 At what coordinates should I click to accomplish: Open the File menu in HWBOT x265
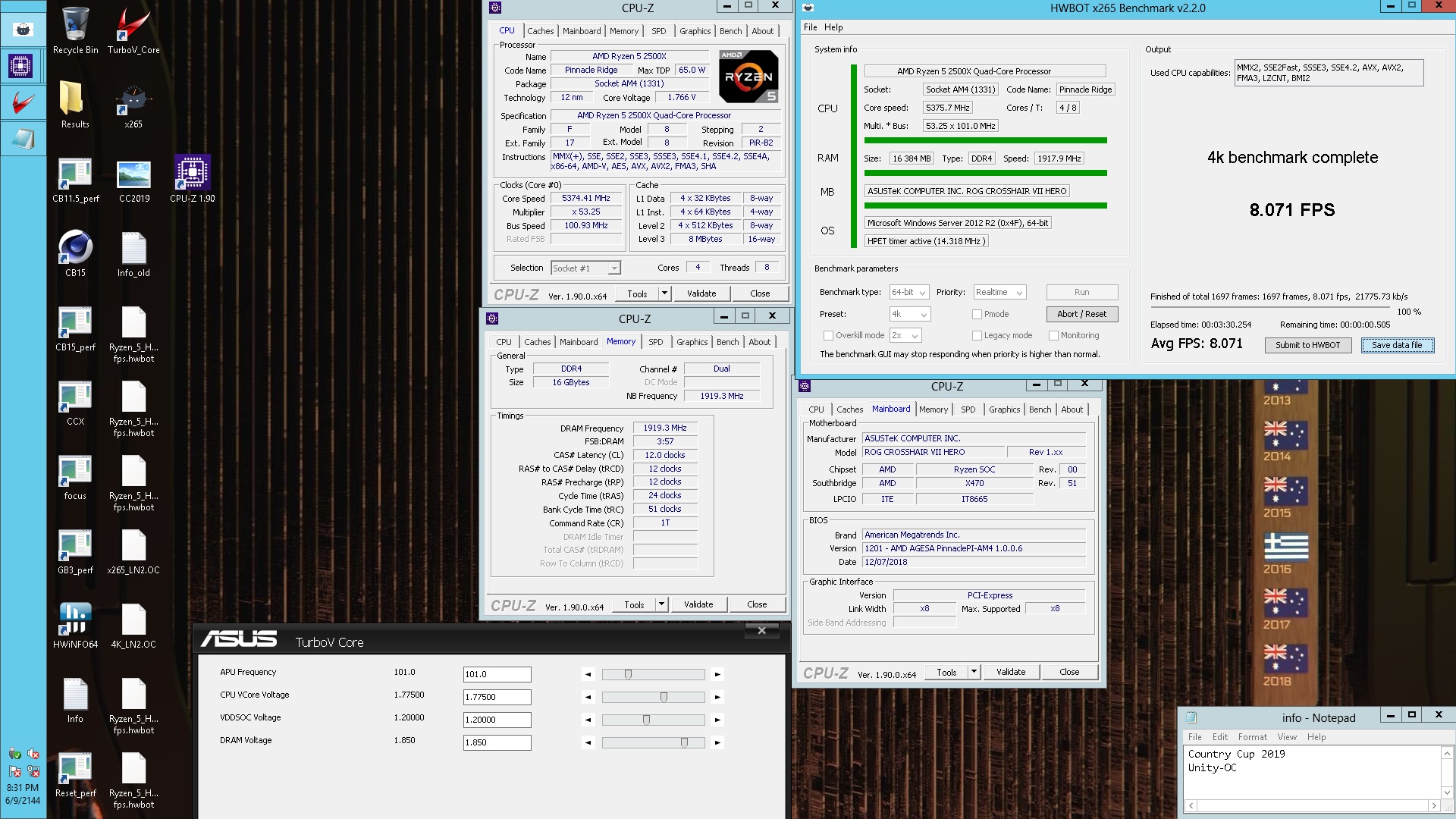pos(811,27)
